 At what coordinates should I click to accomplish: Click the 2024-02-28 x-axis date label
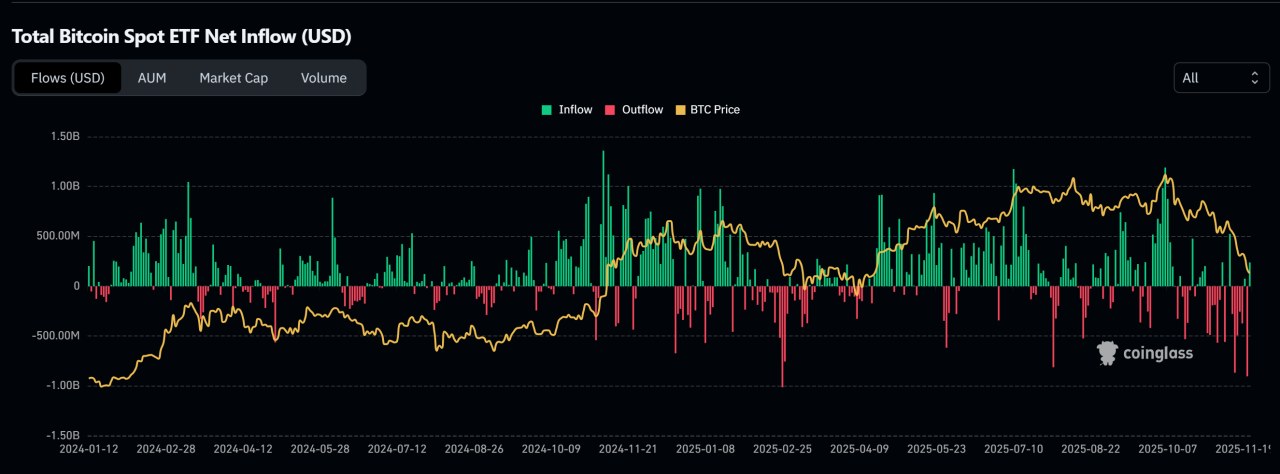[x=168, y=450]
